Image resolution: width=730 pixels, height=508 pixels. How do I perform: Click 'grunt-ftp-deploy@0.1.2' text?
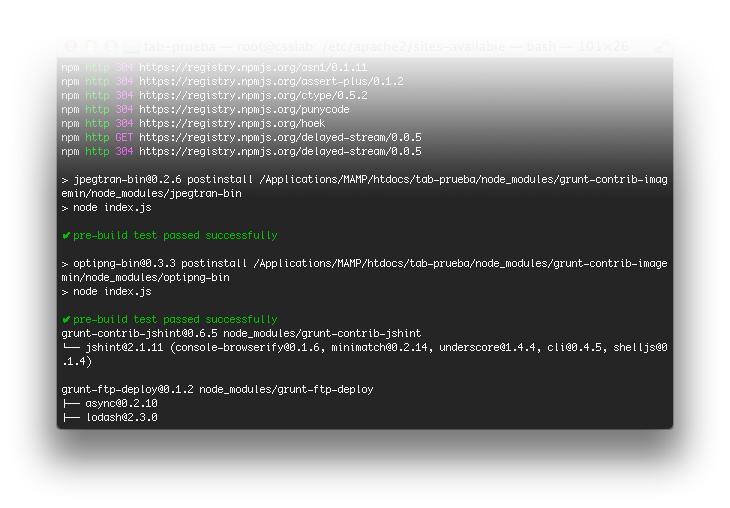(x=127, y=389)
